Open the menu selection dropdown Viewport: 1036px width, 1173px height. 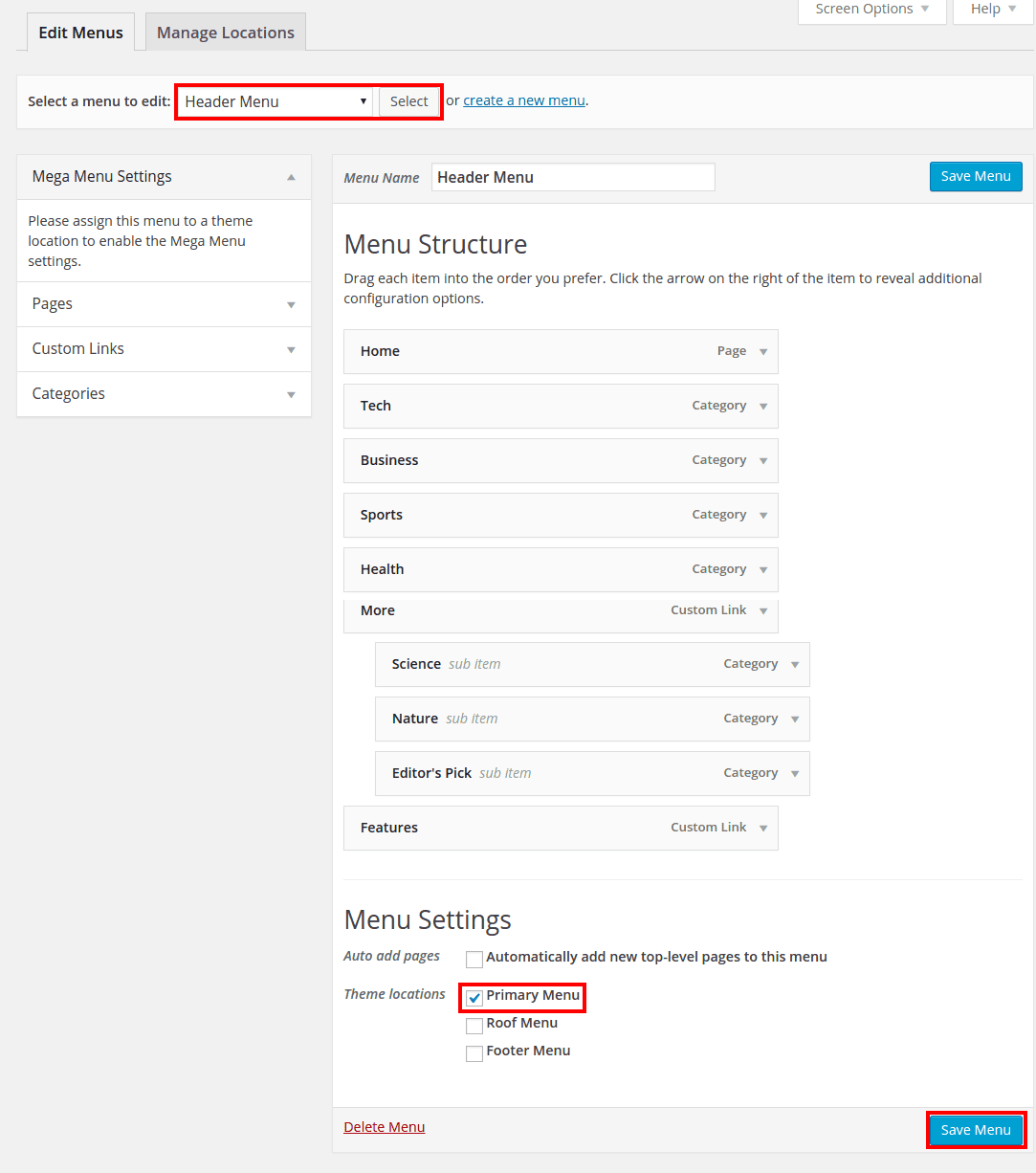point(275,100)
